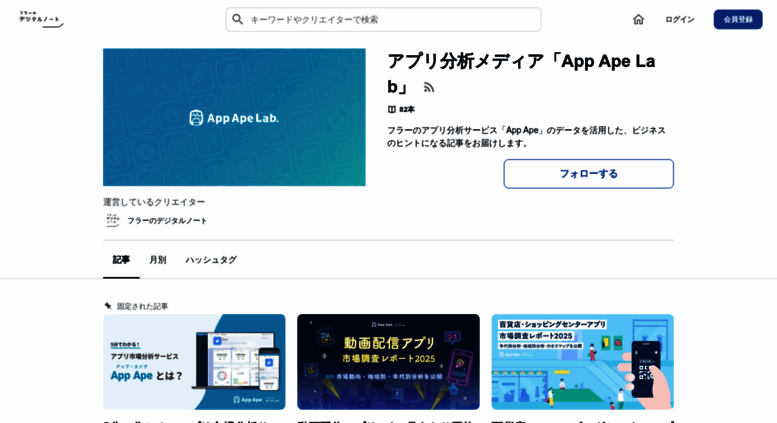This screenshot has height=423, width=777.
Task: Open the App Ape とは？ article thumbnail
Action: [x=194, y=362]
